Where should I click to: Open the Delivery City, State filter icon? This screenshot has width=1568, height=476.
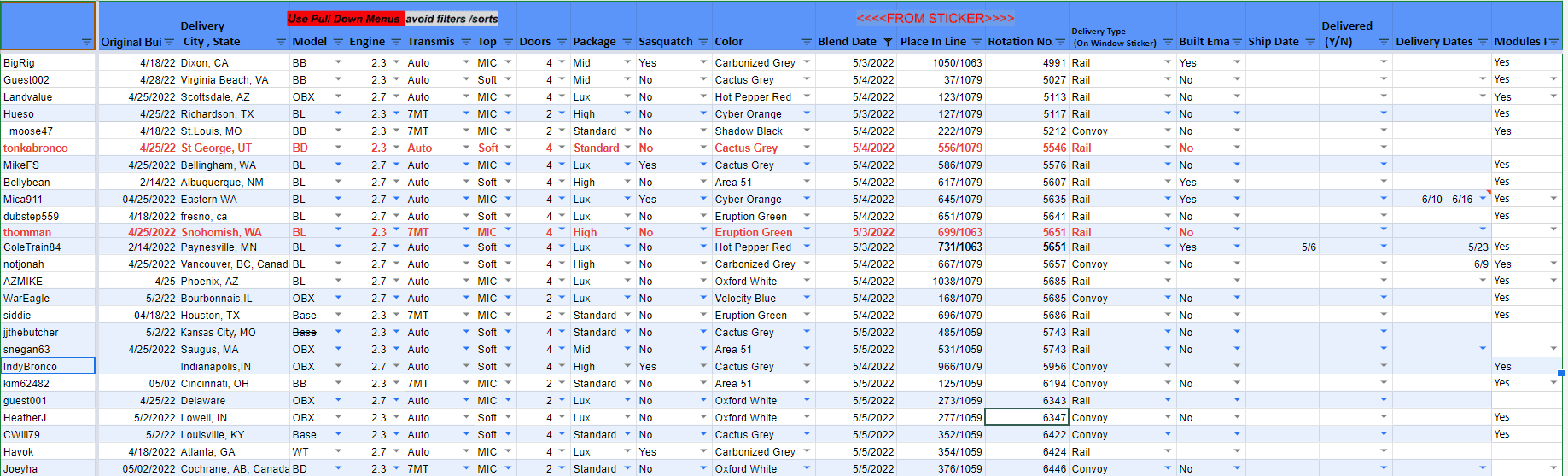click(281, 42)
